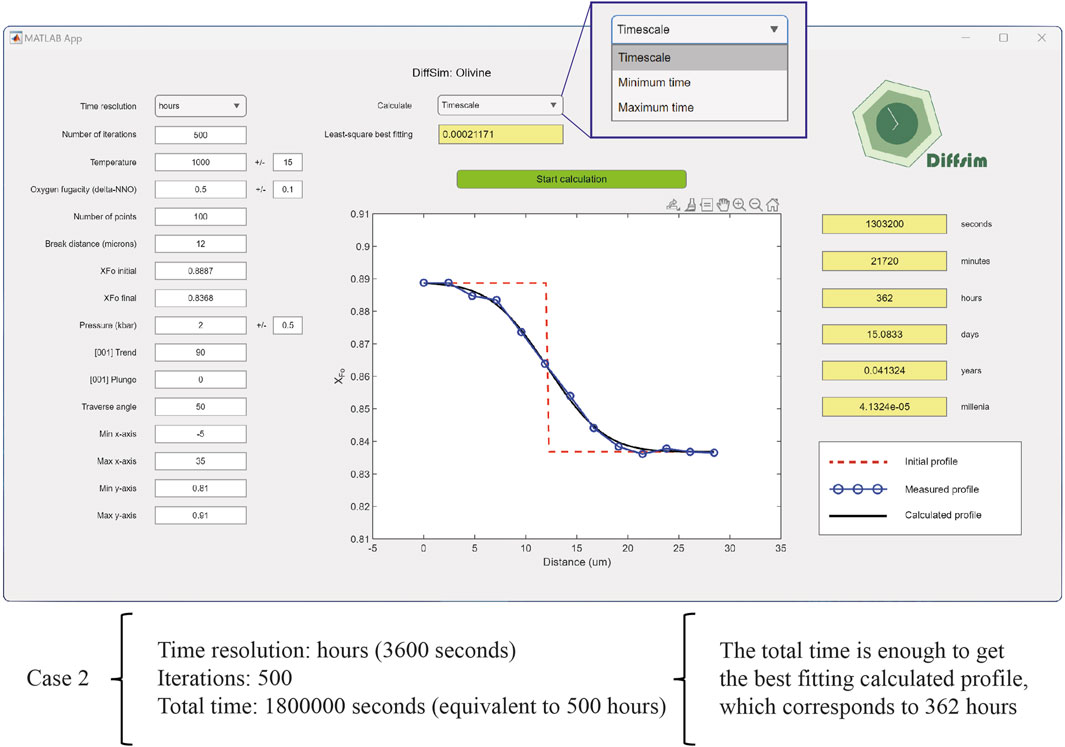Select the zoom in magnifier icon
This screenshot has height=747, width=1065.
click(x=739, y=204)
